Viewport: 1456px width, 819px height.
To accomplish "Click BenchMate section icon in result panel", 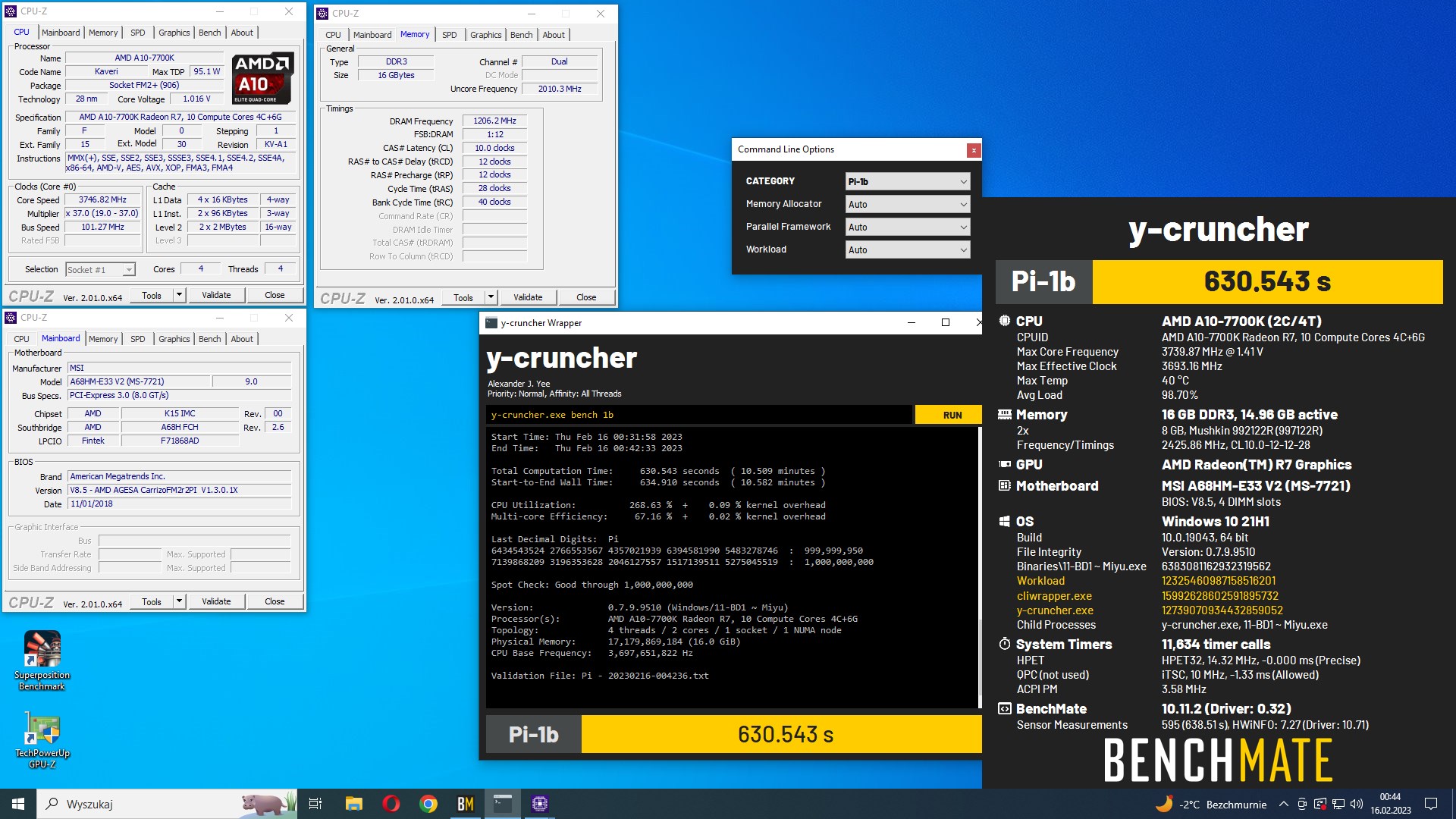I will point(1004,708).
